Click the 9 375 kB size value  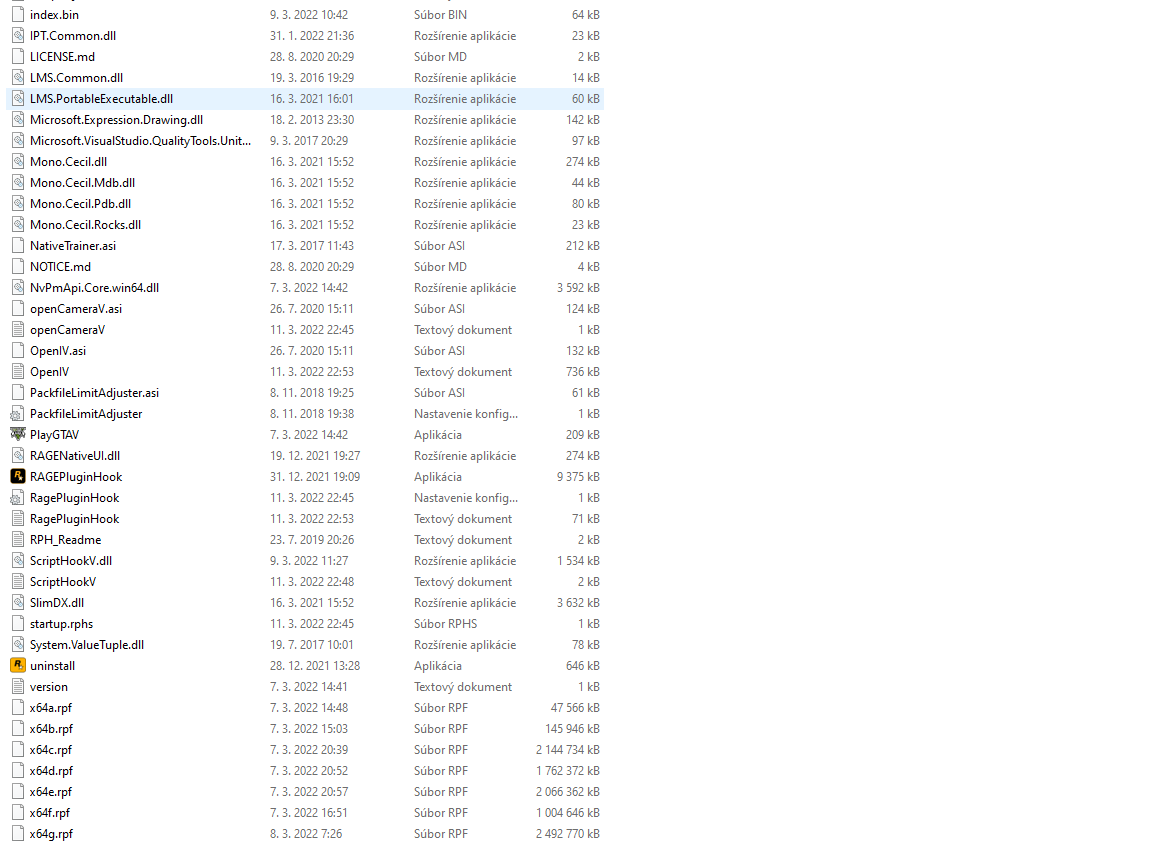578,476
